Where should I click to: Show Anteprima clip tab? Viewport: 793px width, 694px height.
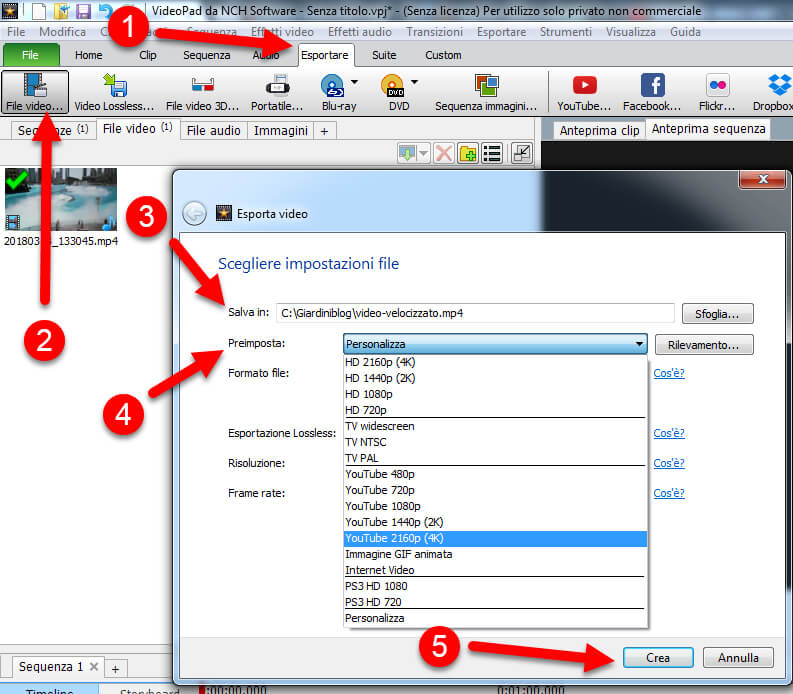599,131
